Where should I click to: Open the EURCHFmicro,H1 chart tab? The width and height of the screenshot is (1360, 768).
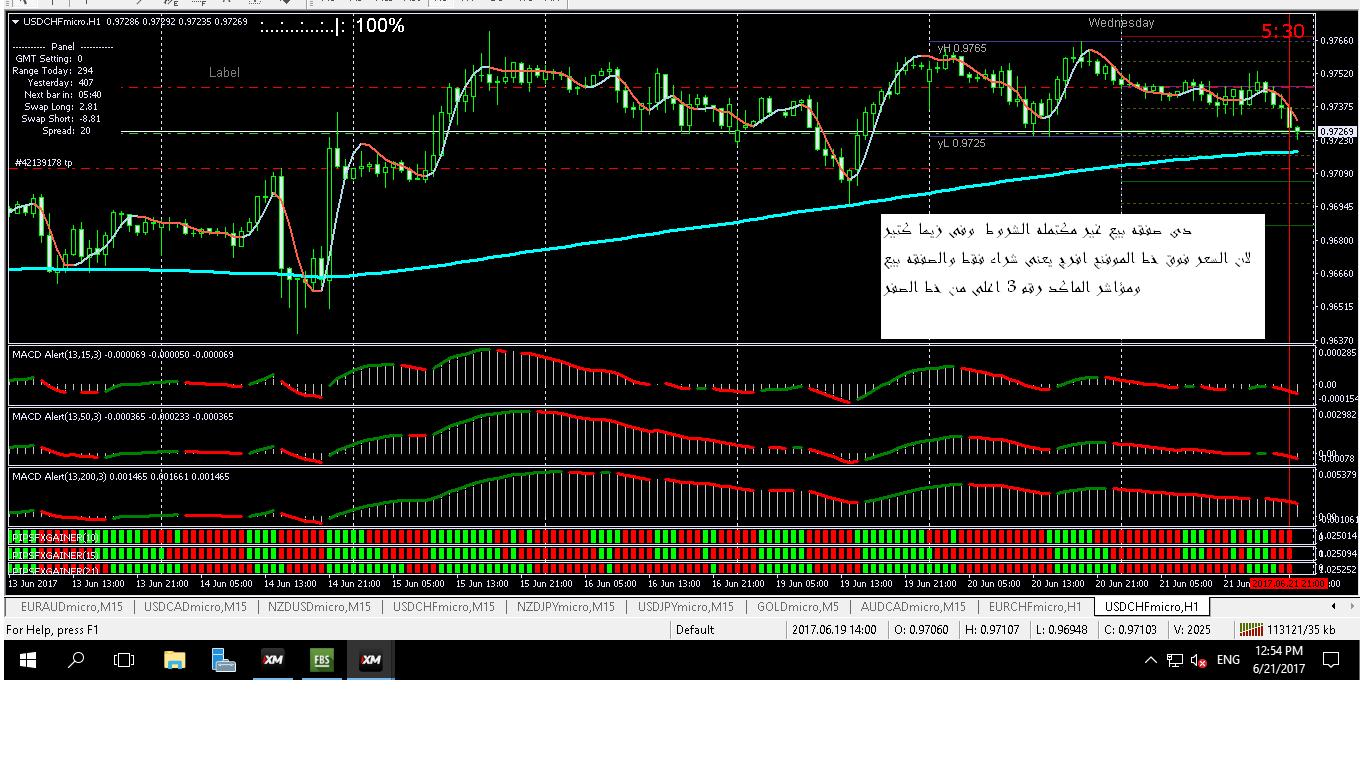tap(1035, 607)
